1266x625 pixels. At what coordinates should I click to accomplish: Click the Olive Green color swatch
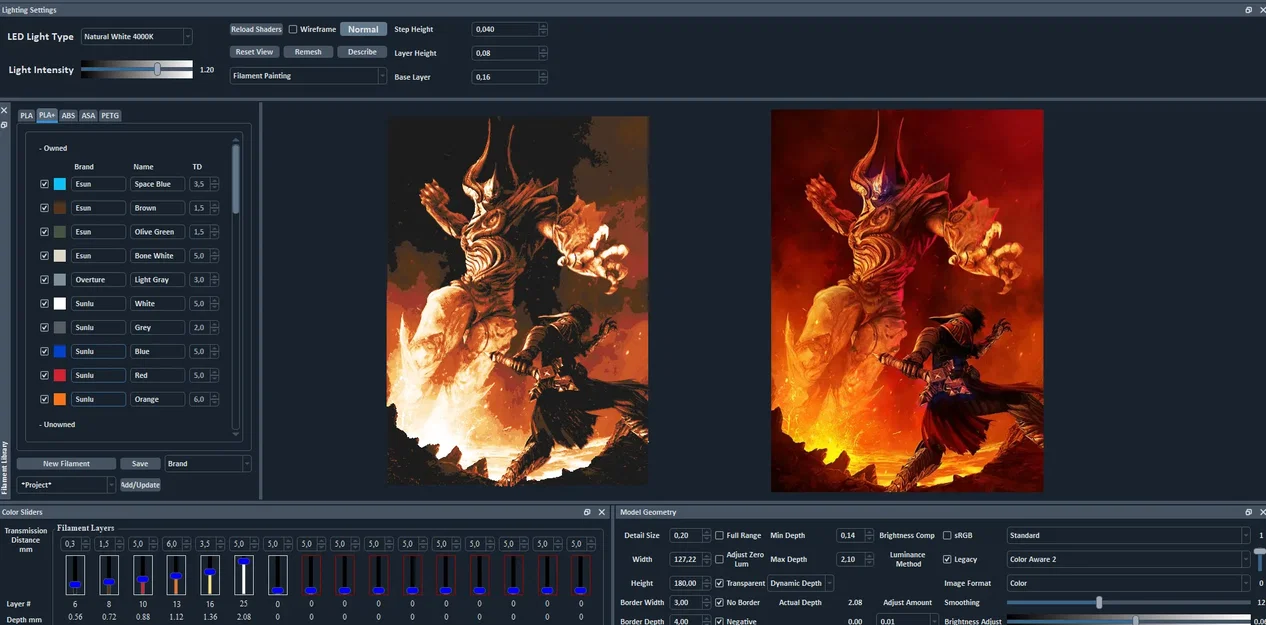[x=59, y=232]
